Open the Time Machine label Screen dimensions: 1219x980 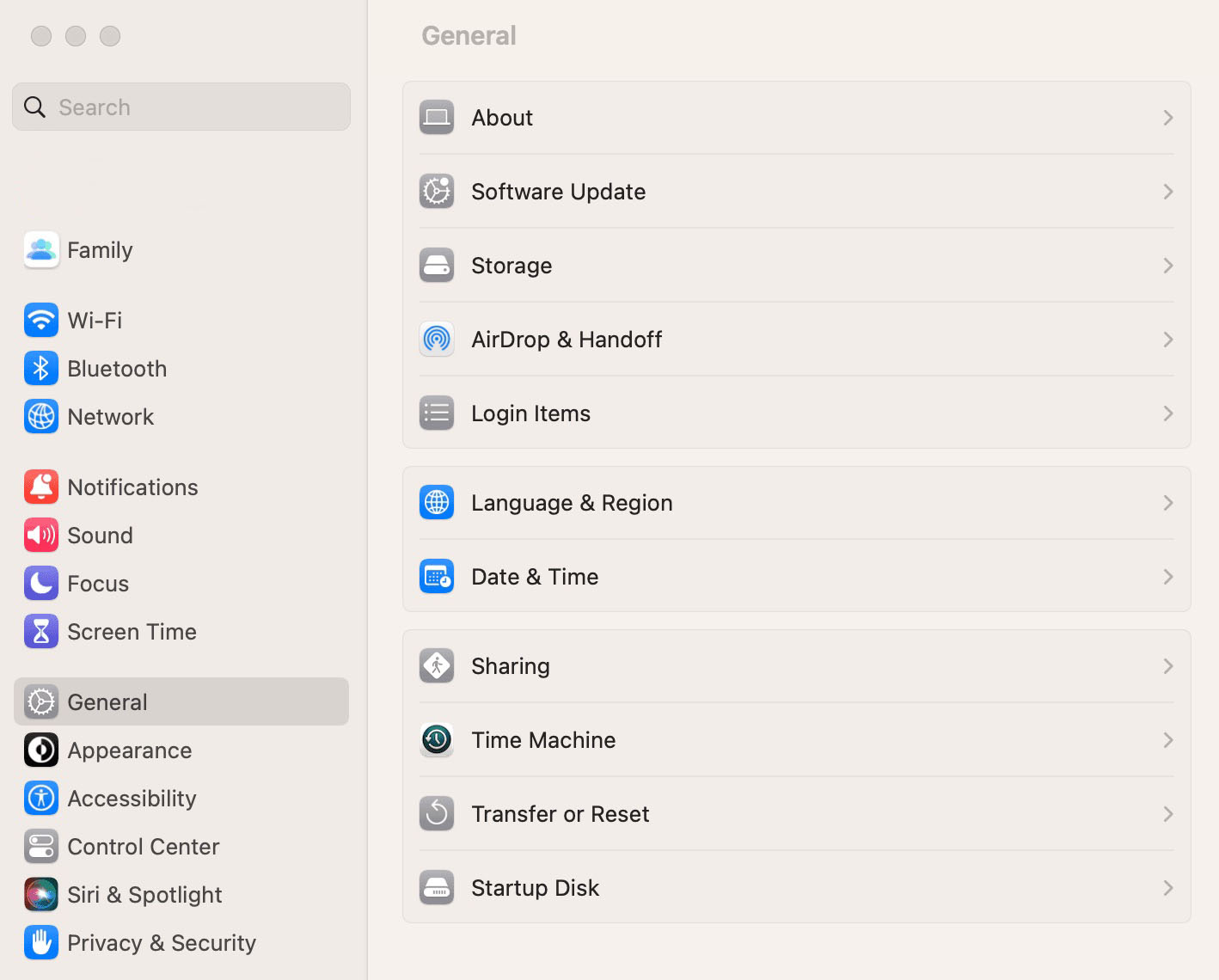pos(543,740)
